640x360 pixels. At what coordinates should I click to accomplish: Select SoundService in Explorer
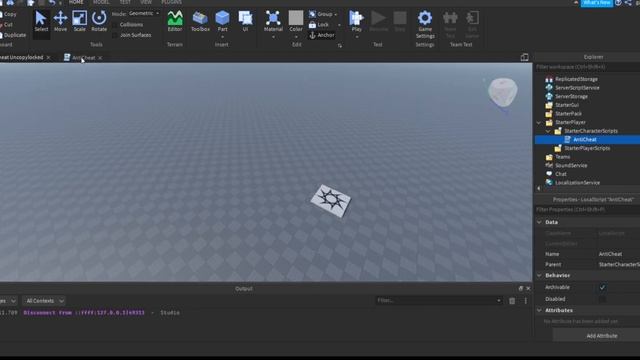tap(571, 165)
